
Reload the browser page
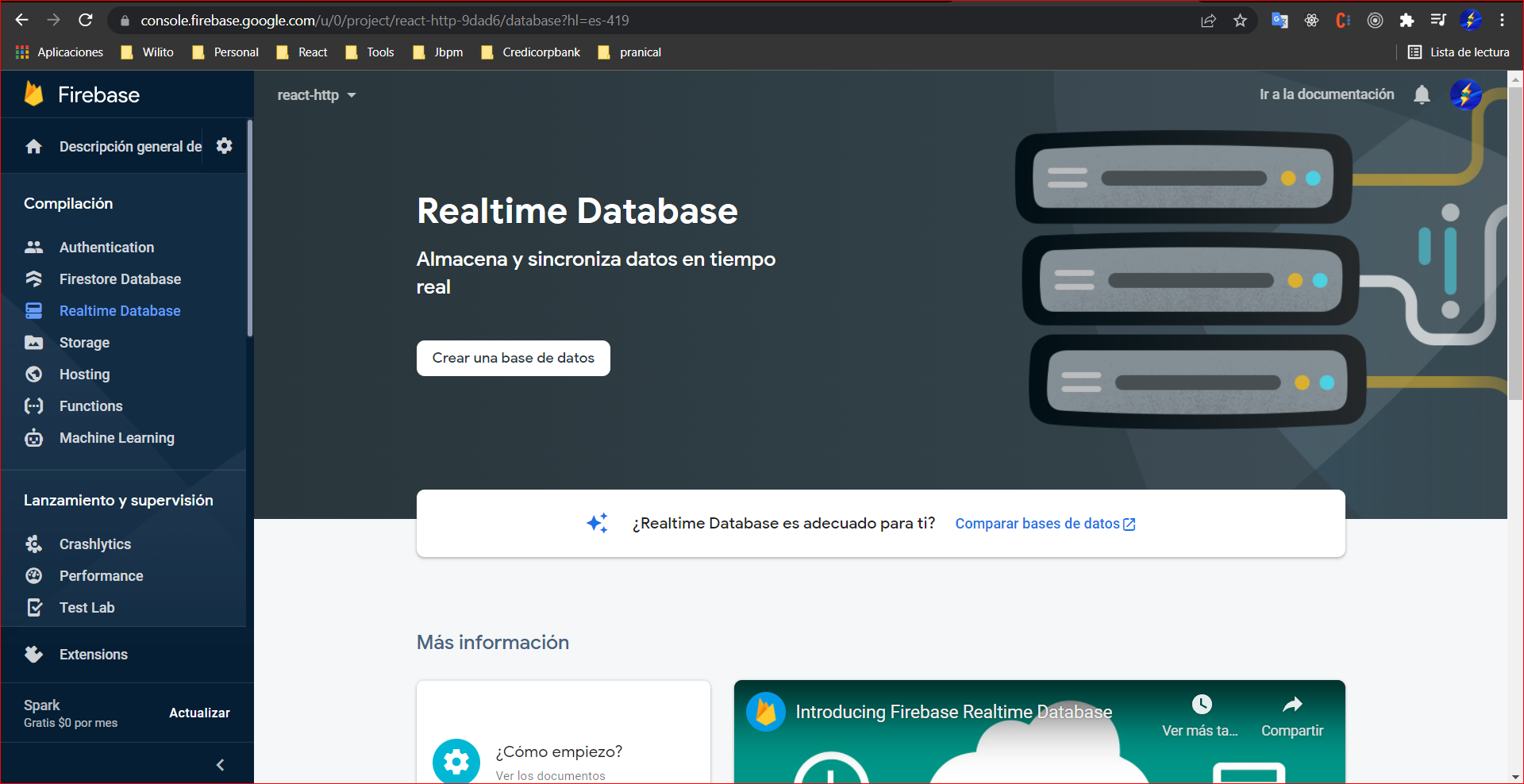[86, 20]
